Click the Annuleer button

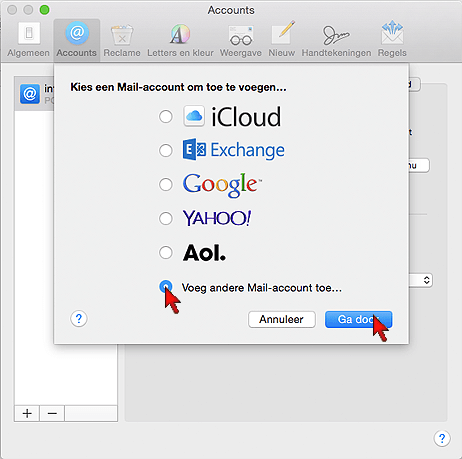(282, 319)
